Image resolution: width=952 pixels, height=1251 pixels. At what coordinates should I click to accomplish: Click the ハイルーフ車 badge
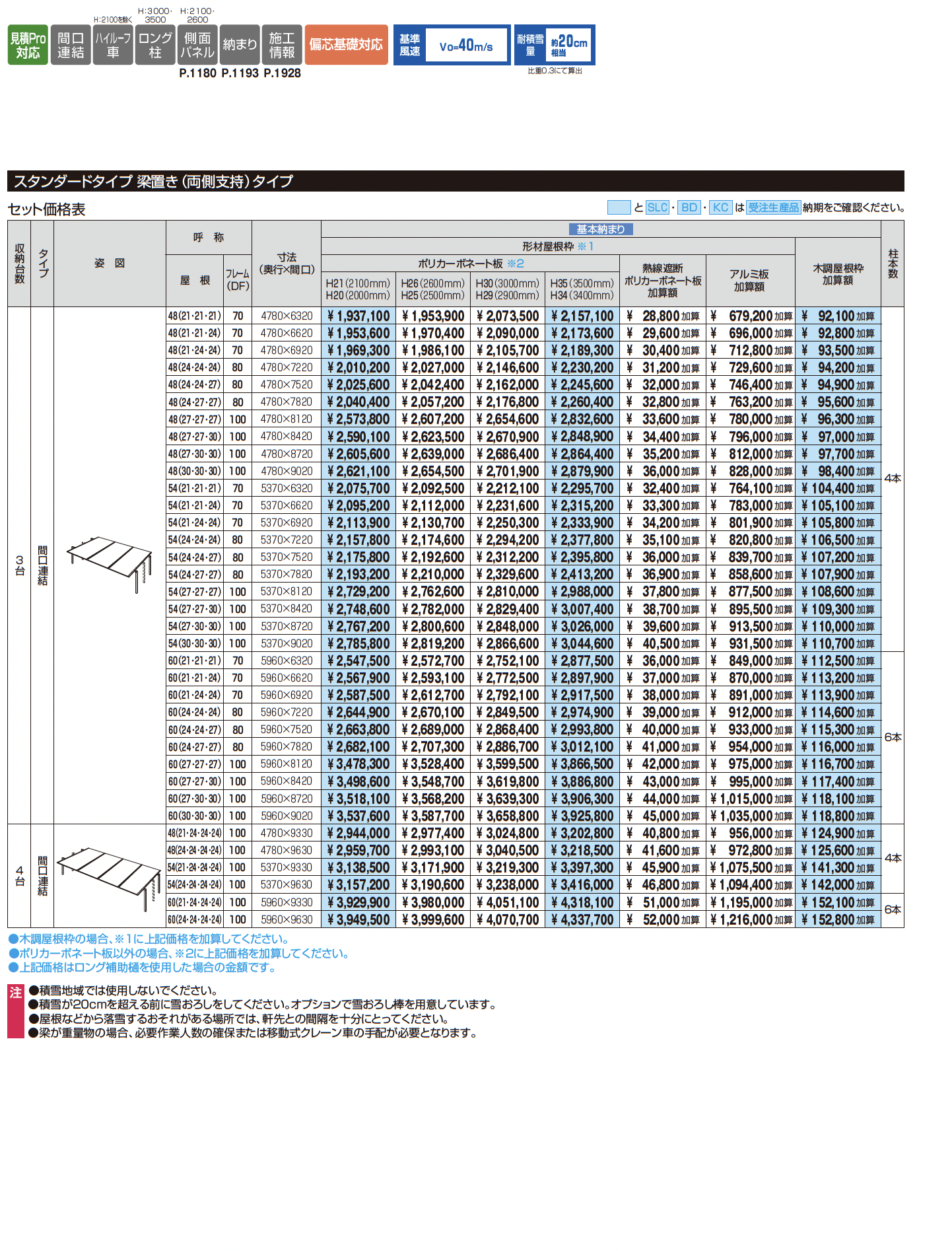pos(113,45)
